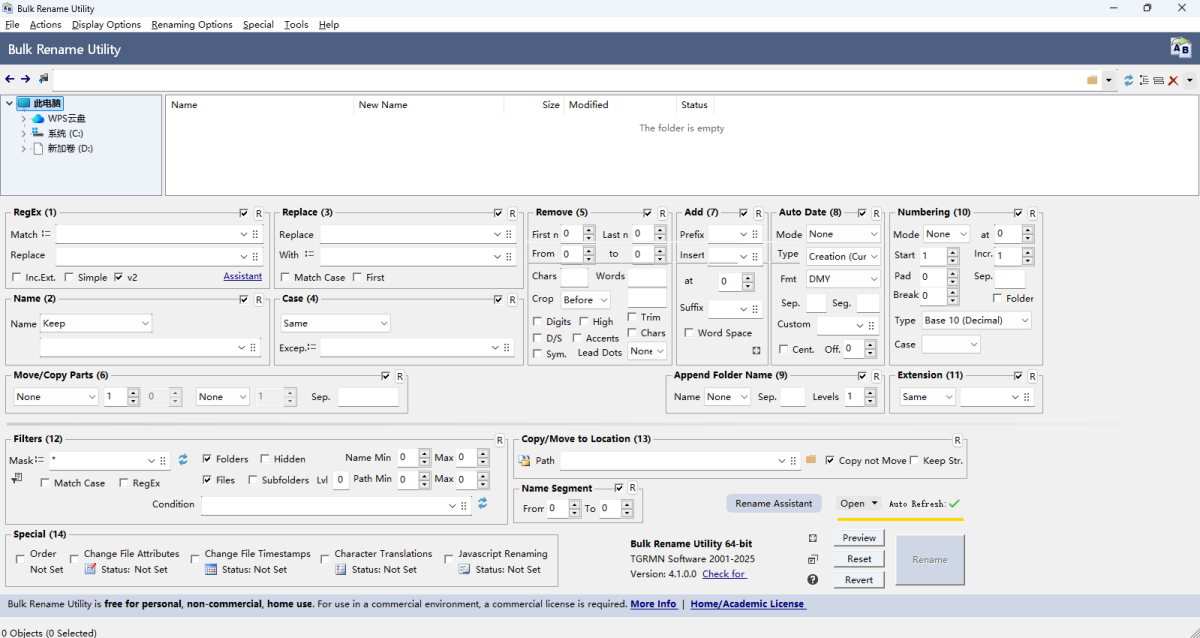
Task: Click the Rename Assistant button
Action: pos(773,504)
